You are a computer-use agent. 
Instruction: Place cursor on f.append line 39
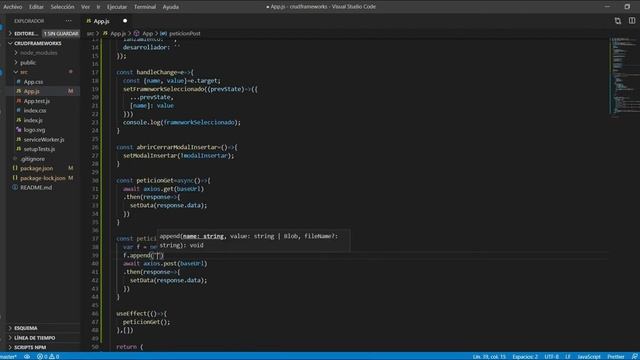[143, 255]
